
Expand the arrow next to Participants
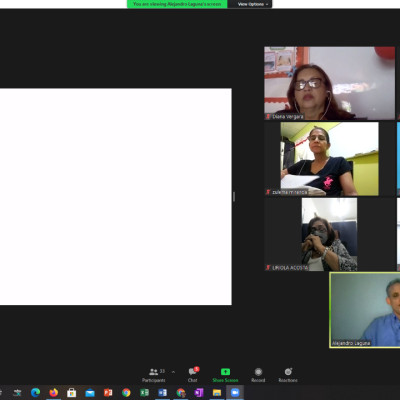(173, 372)
